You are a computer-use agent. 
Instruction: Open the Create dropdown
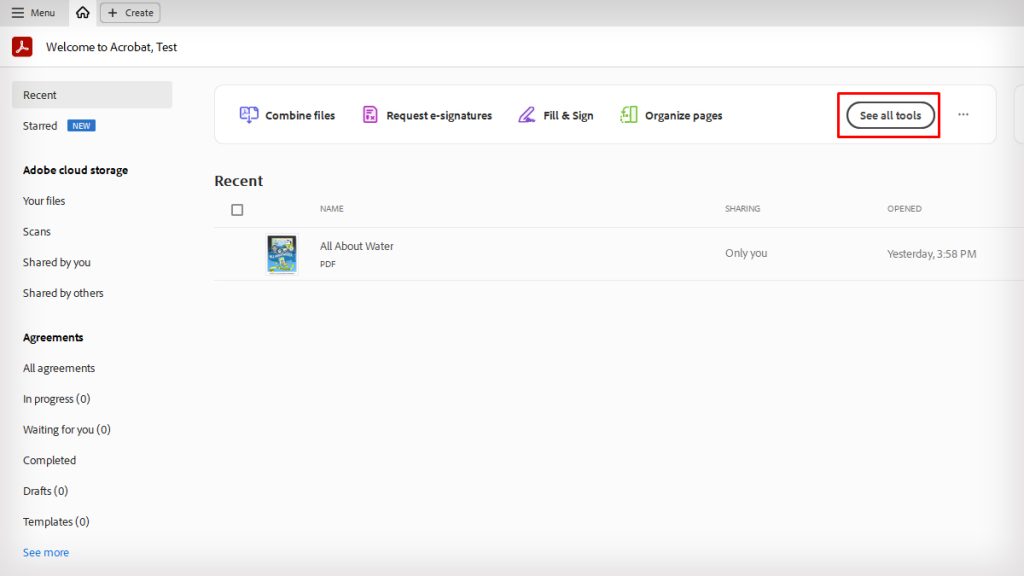point(130,12)
